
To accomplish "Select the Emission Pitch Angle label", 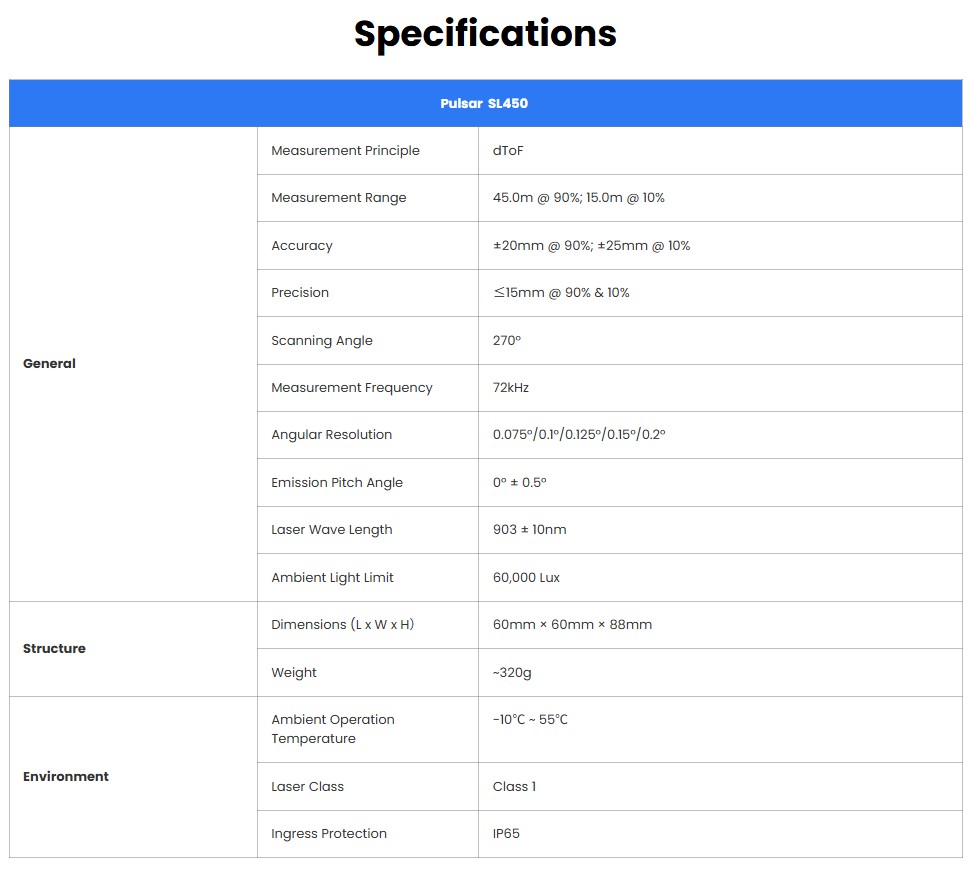I will 337,483.
